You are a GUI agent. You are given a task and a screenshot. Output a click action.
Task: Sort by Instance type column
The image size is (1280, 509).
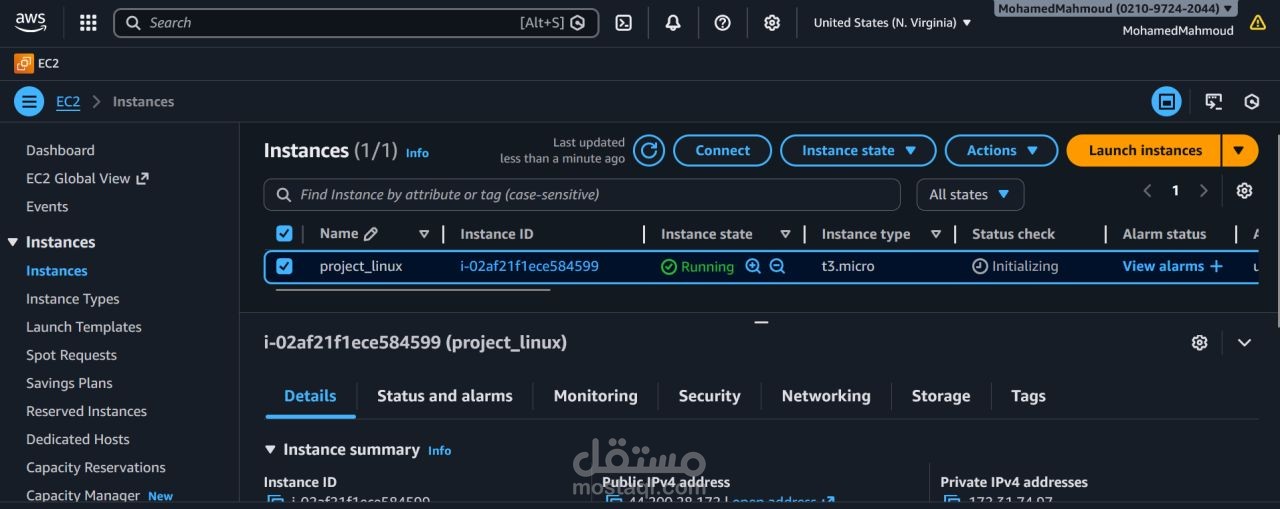coord(936,234)
